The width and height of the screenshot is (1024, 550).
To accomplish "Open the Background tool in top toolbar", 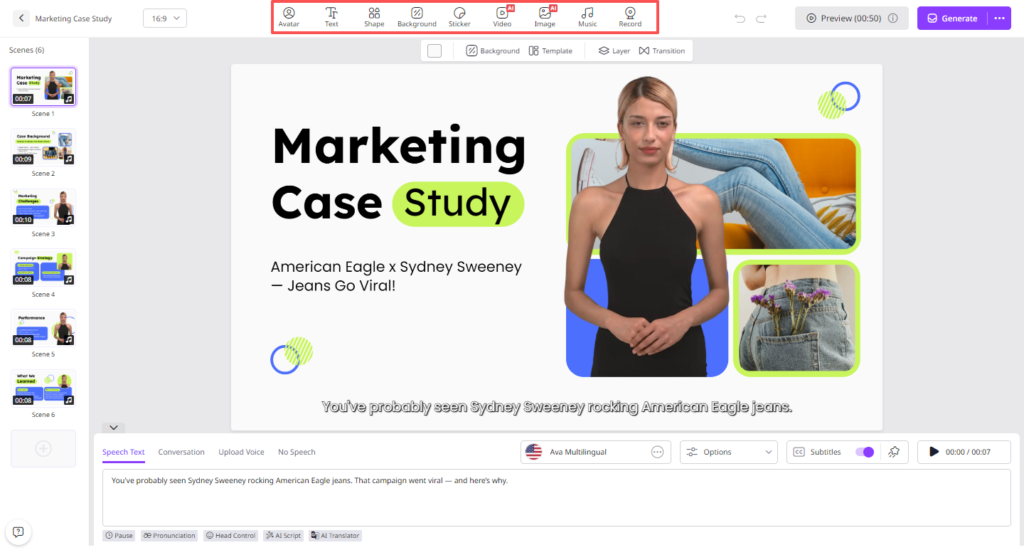I will click(x=417, y=17).
